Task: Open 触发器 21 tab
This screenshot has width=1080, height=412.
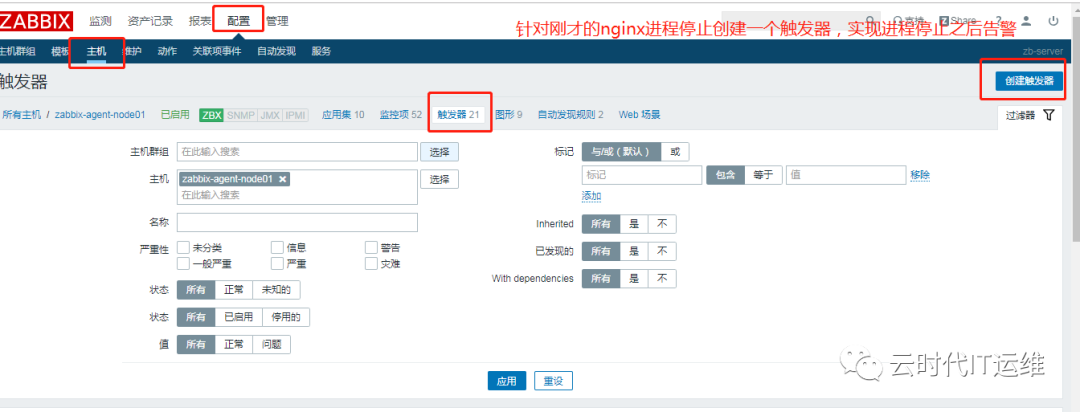Action: [459, 115]
